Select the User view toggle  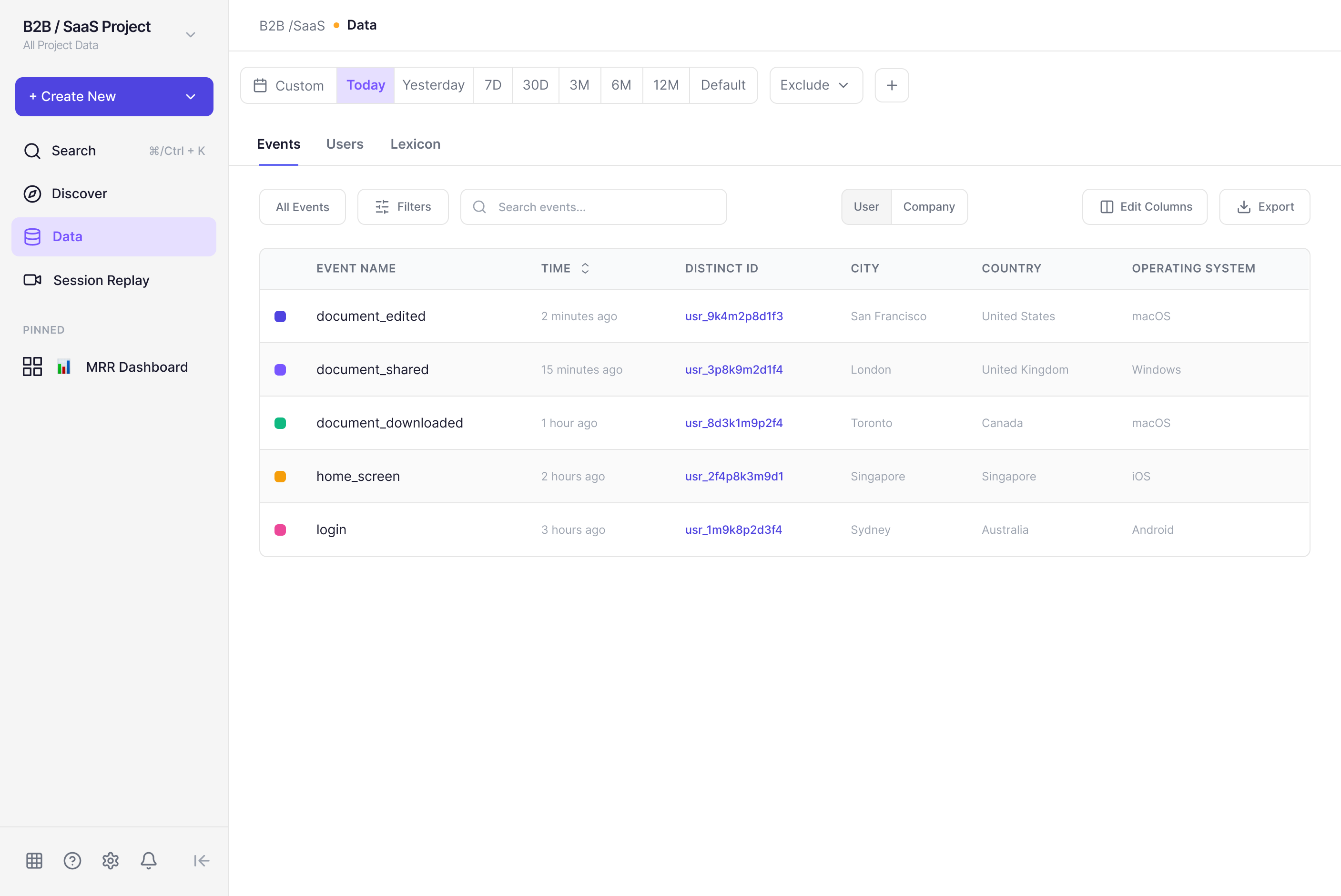866,207
